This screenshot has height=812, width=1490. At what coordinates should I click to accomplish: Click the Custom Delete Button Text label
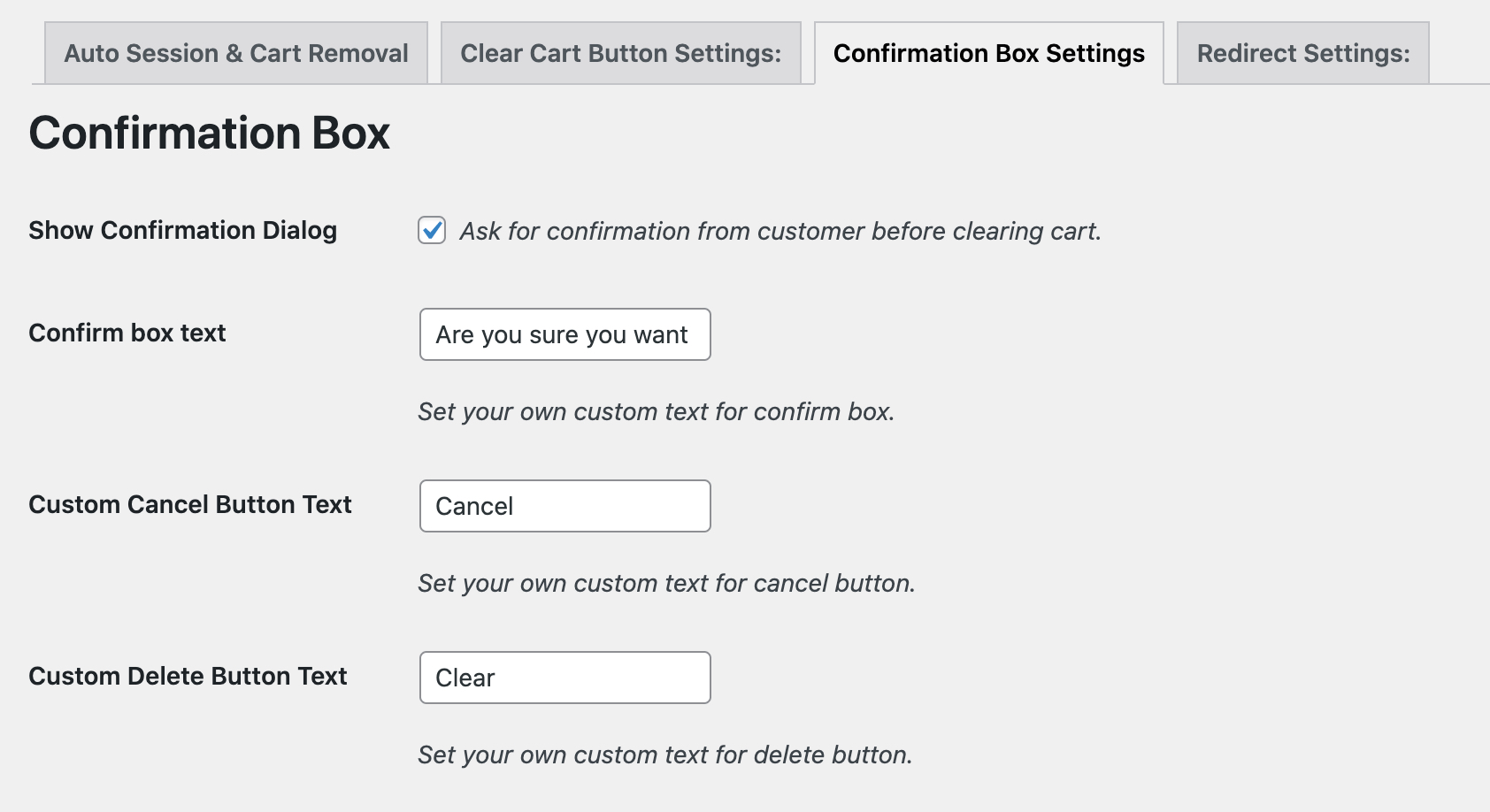[188, 676]
